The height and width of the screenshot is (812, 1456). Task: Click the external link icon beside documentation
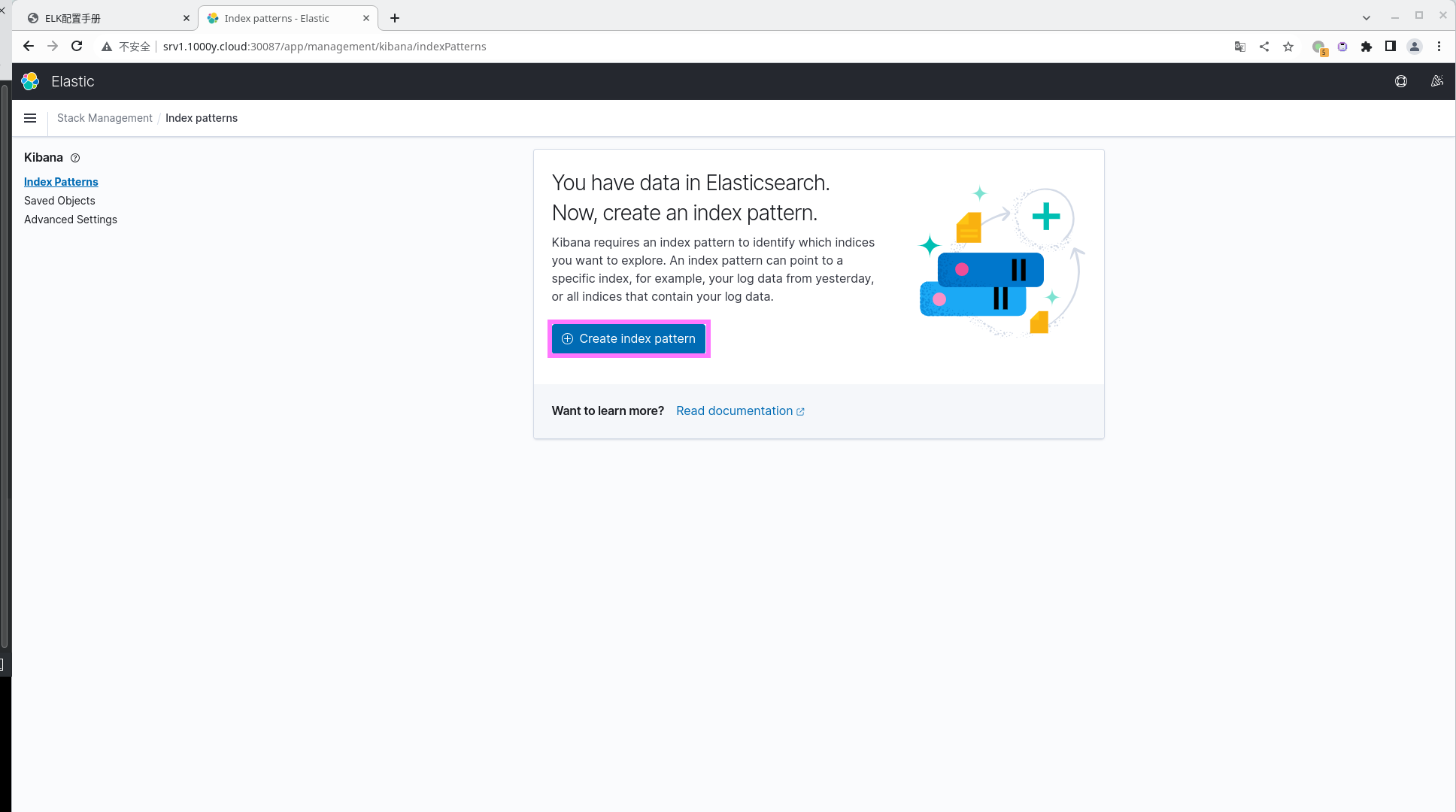click(x=800, y=412)
